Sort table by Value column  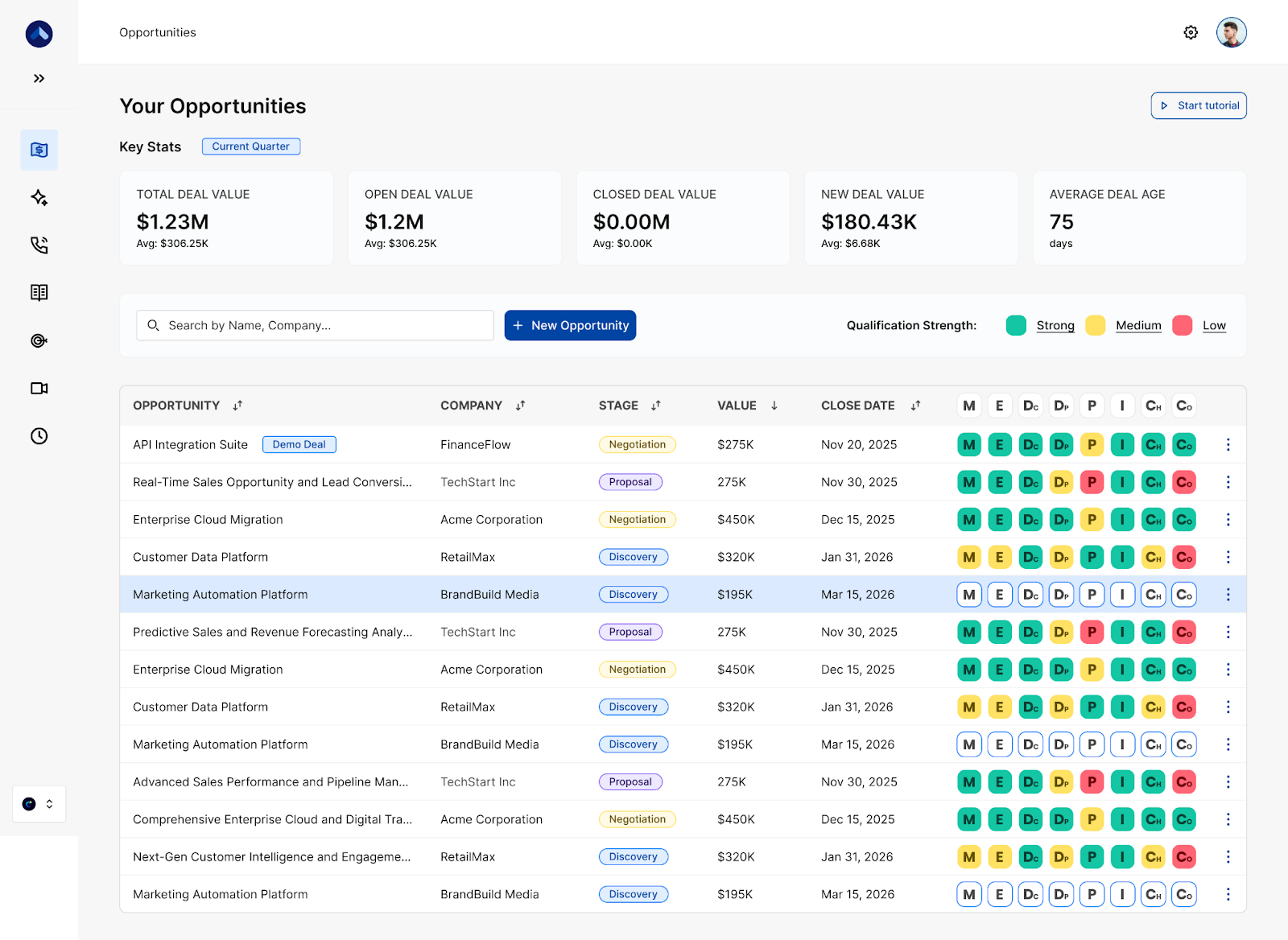pos(774,406)
